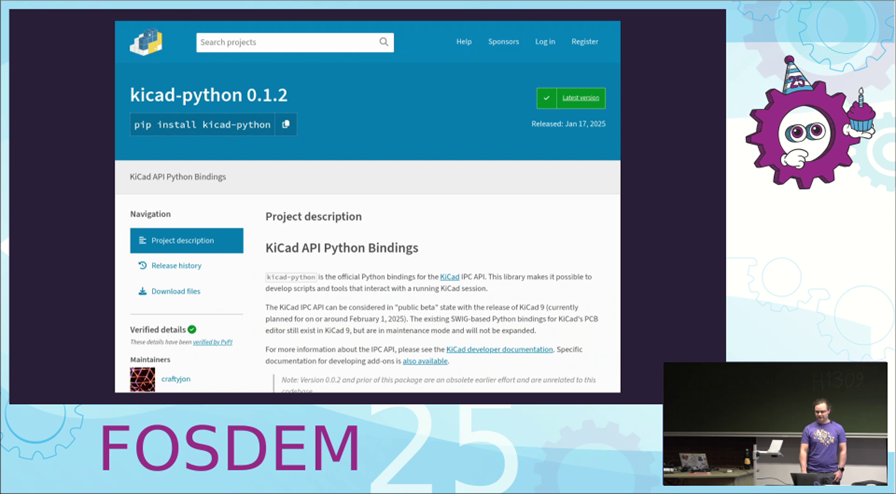Click the 'Project description' heading
Screen dimensions: 896x494
tap(313, 217)
